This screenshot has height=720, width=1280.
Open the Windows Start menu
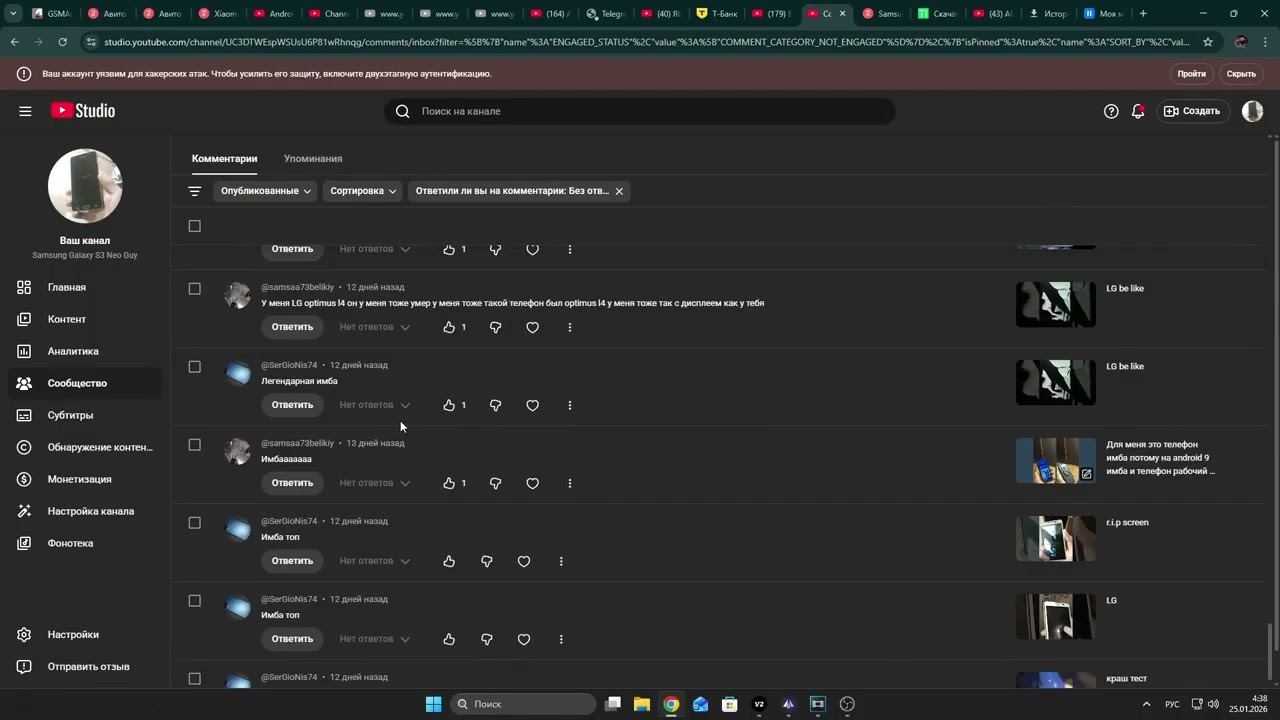[x=433, y=704]
